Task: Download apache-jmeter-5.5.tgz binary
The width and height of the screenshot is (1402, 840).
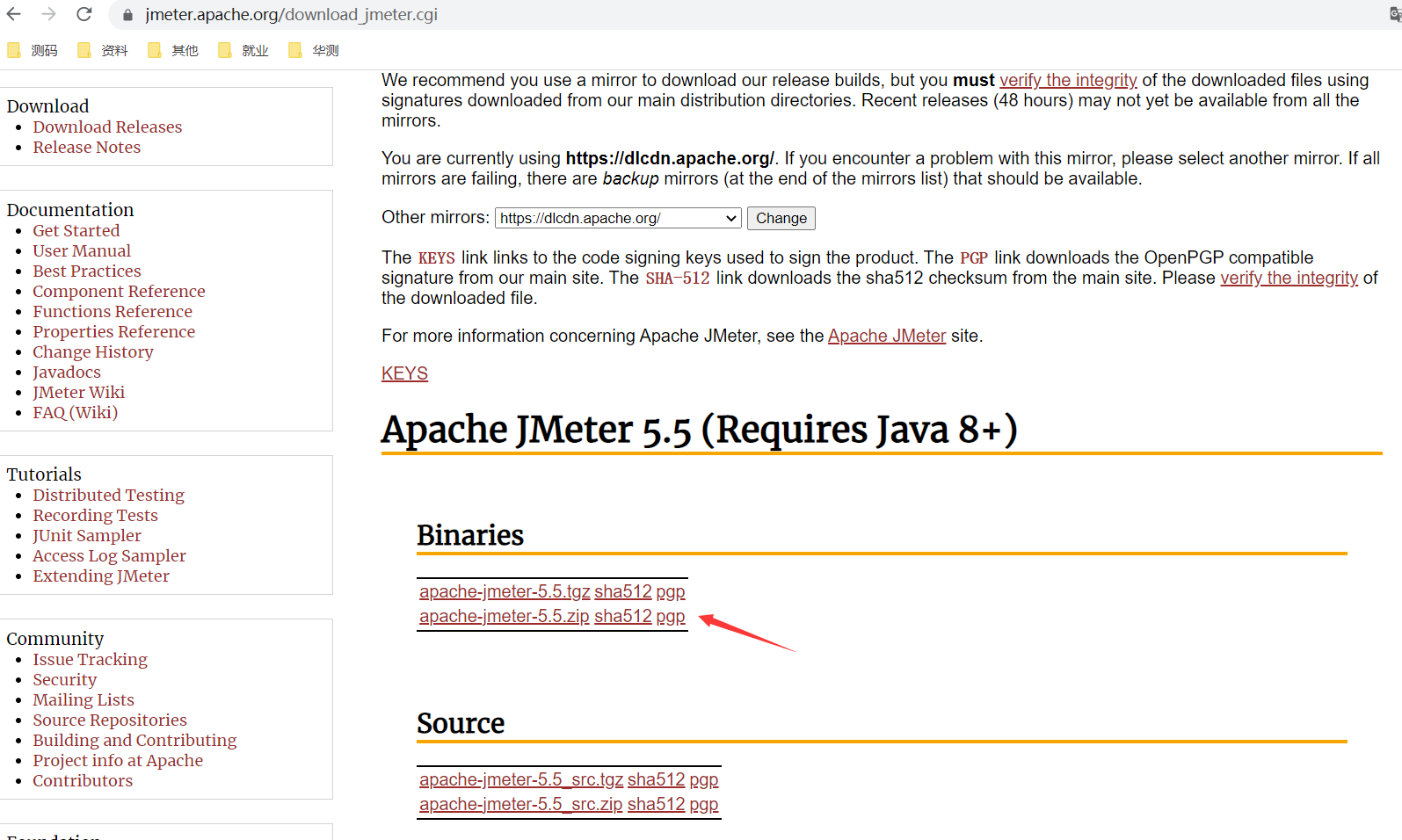Action: (505, 591)
